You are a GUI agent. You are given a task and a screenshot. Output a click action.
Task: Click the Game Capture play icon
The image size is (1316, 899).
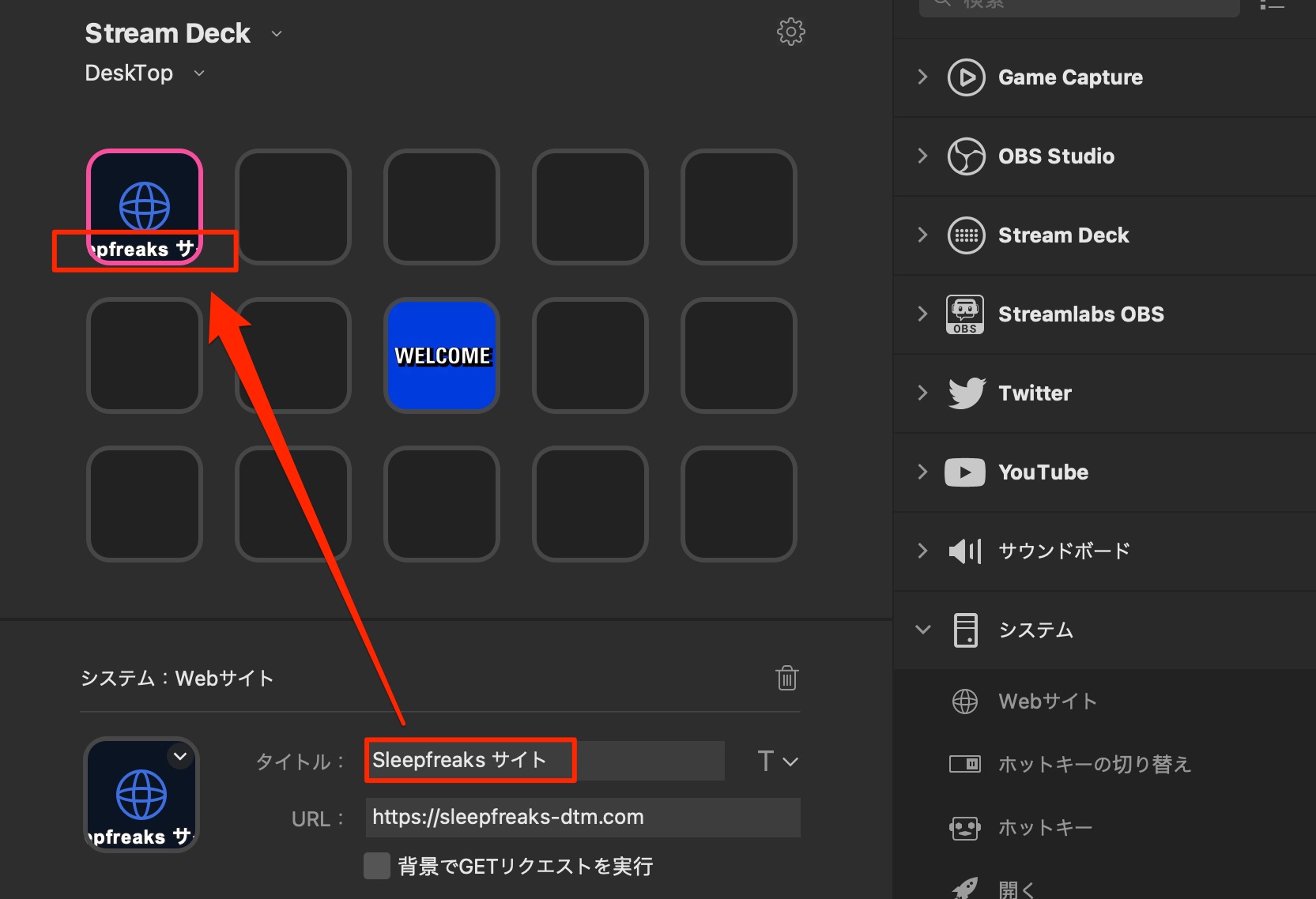coord(966,77)
